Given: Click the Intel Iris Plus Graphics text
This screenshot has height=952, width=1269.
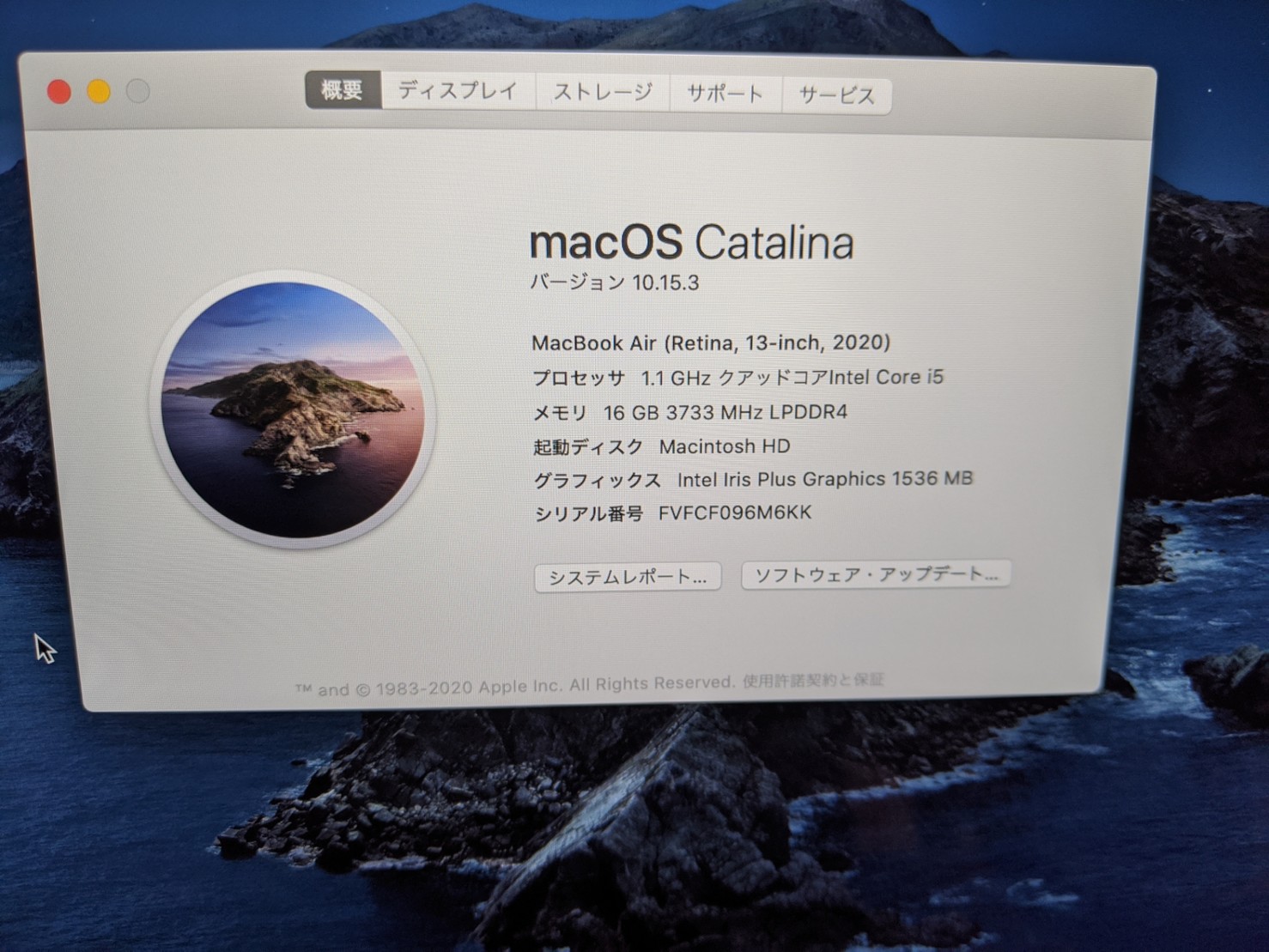Looking at the screenshot, I should (824, 479).
